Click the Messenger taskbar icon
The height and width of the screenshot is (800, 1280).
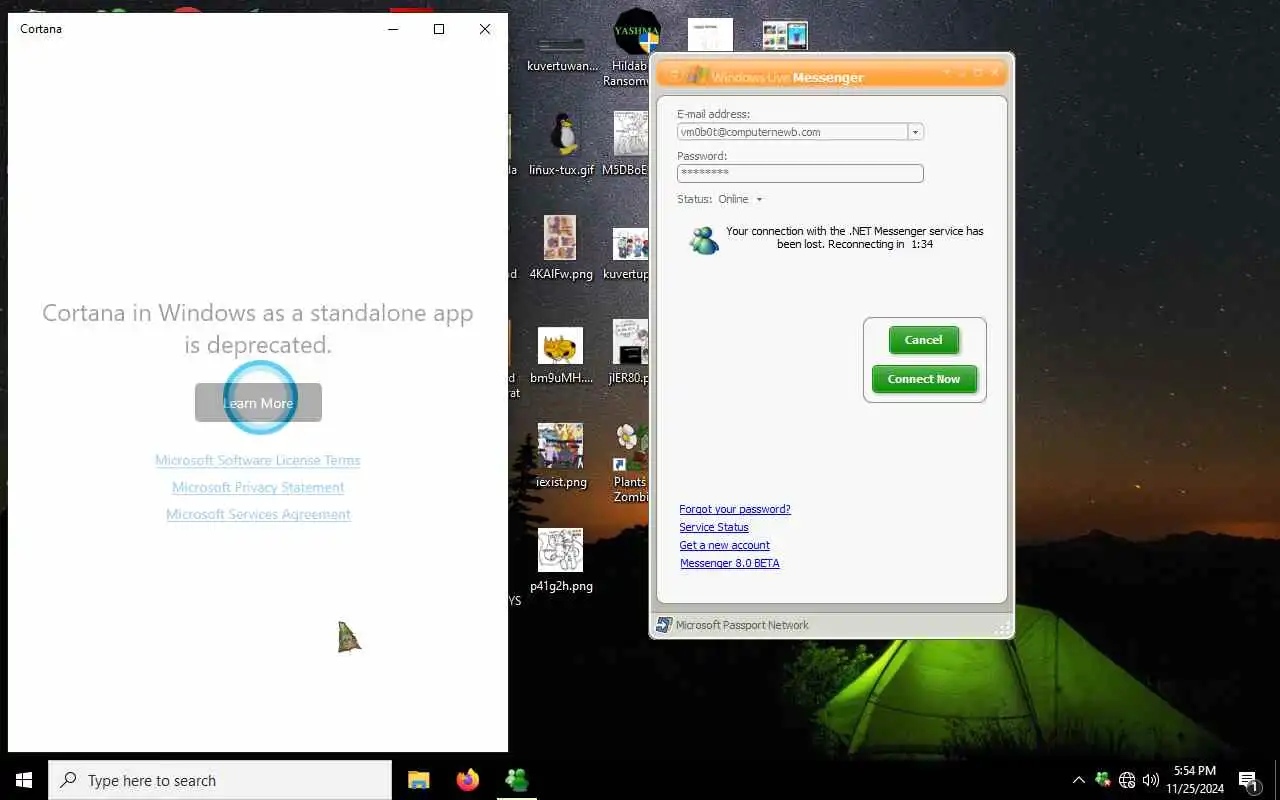pos(517,780)
